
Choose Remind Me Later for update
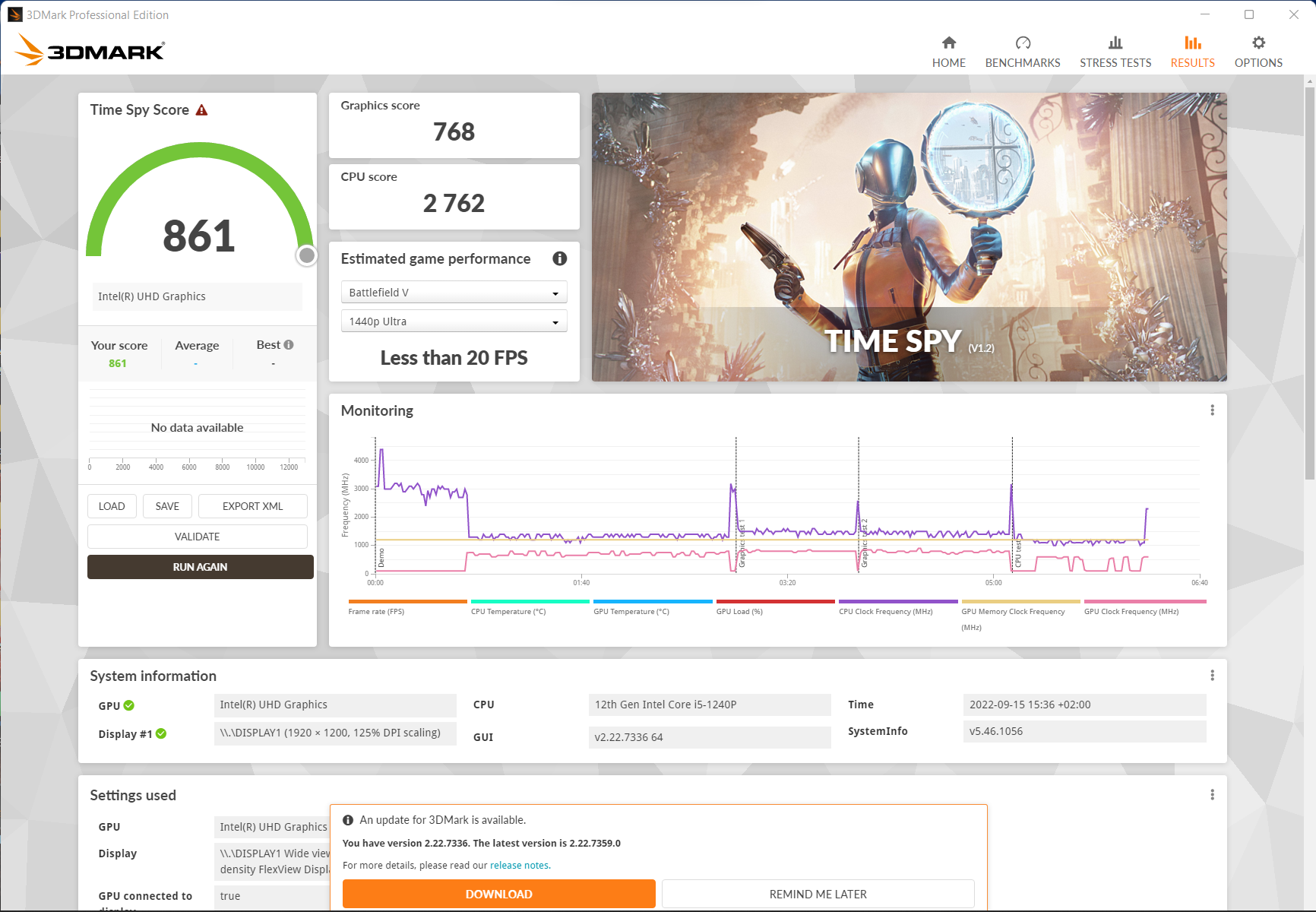coord(818,895)
